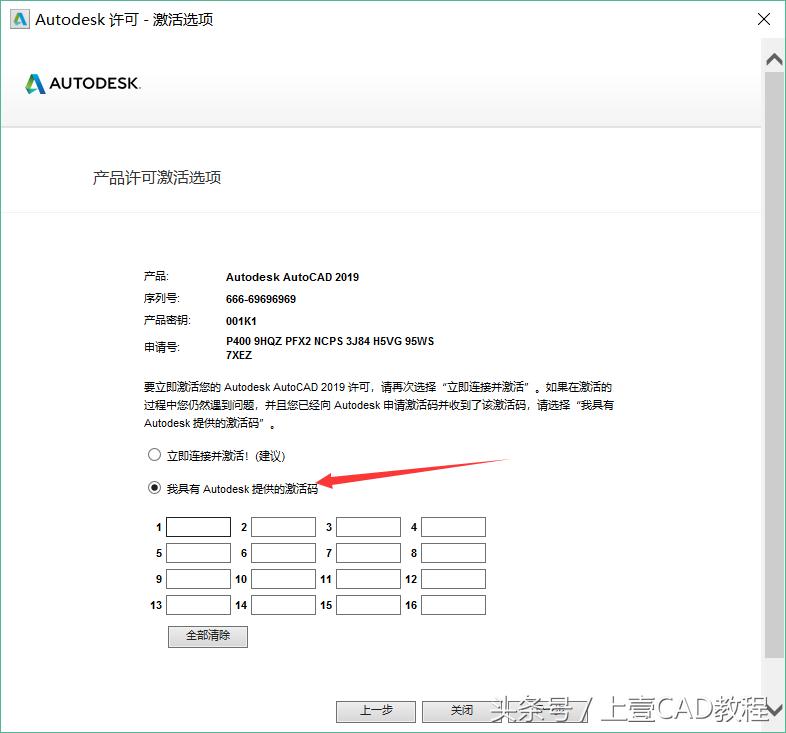Click activation code field 5
Screen dimensions: 786x733
[x=199, y=553]
